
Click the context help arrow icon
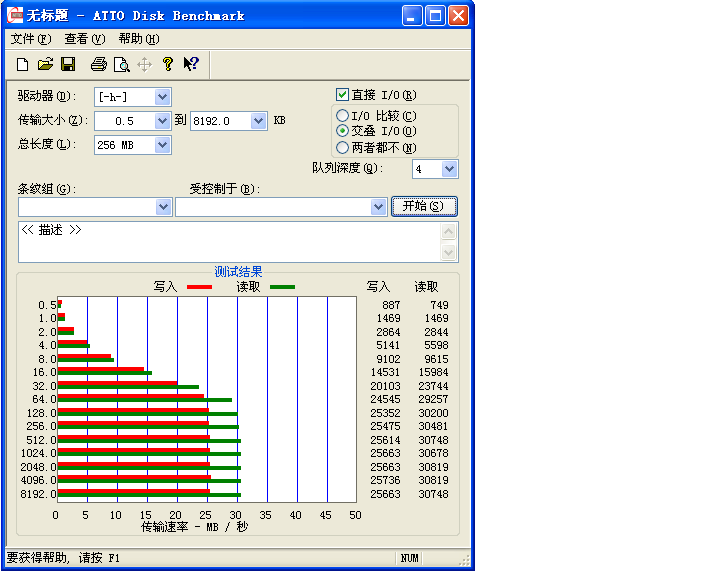(x=191, y=65)
